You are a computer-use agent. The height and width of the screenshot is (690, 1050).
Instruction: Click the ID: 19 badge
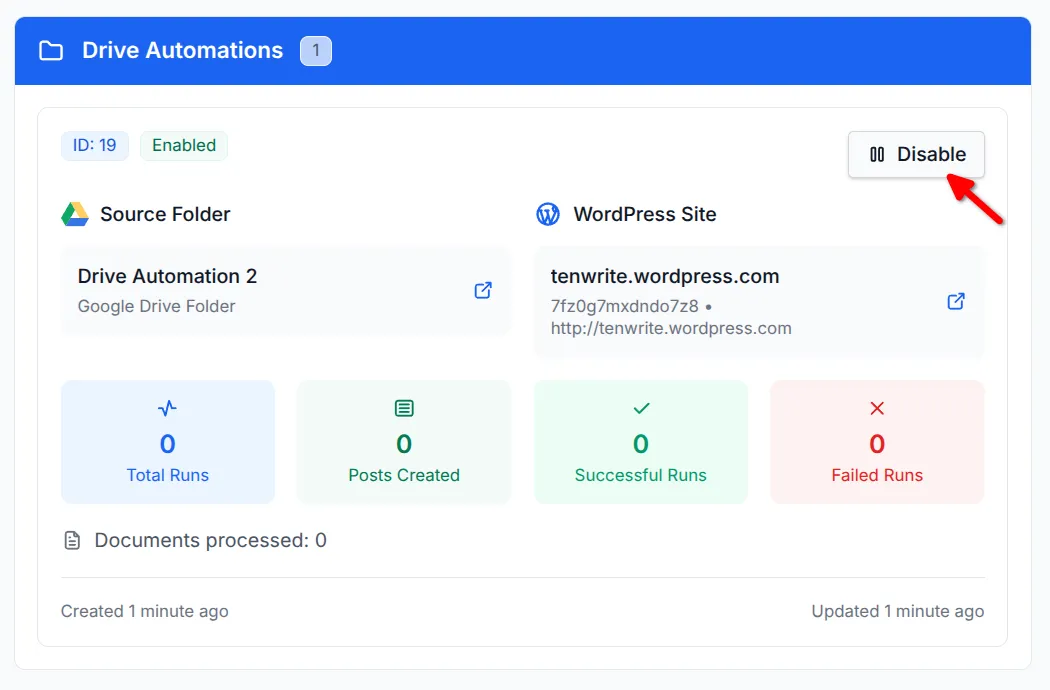tap(94, 145)
